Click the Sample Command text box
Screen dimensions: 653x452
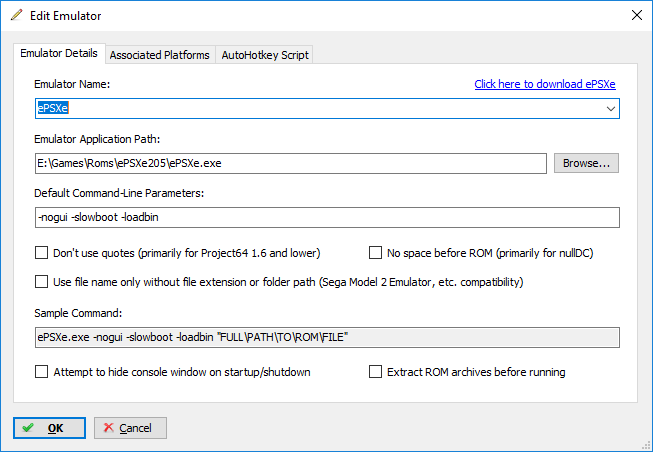pos(327,337)
